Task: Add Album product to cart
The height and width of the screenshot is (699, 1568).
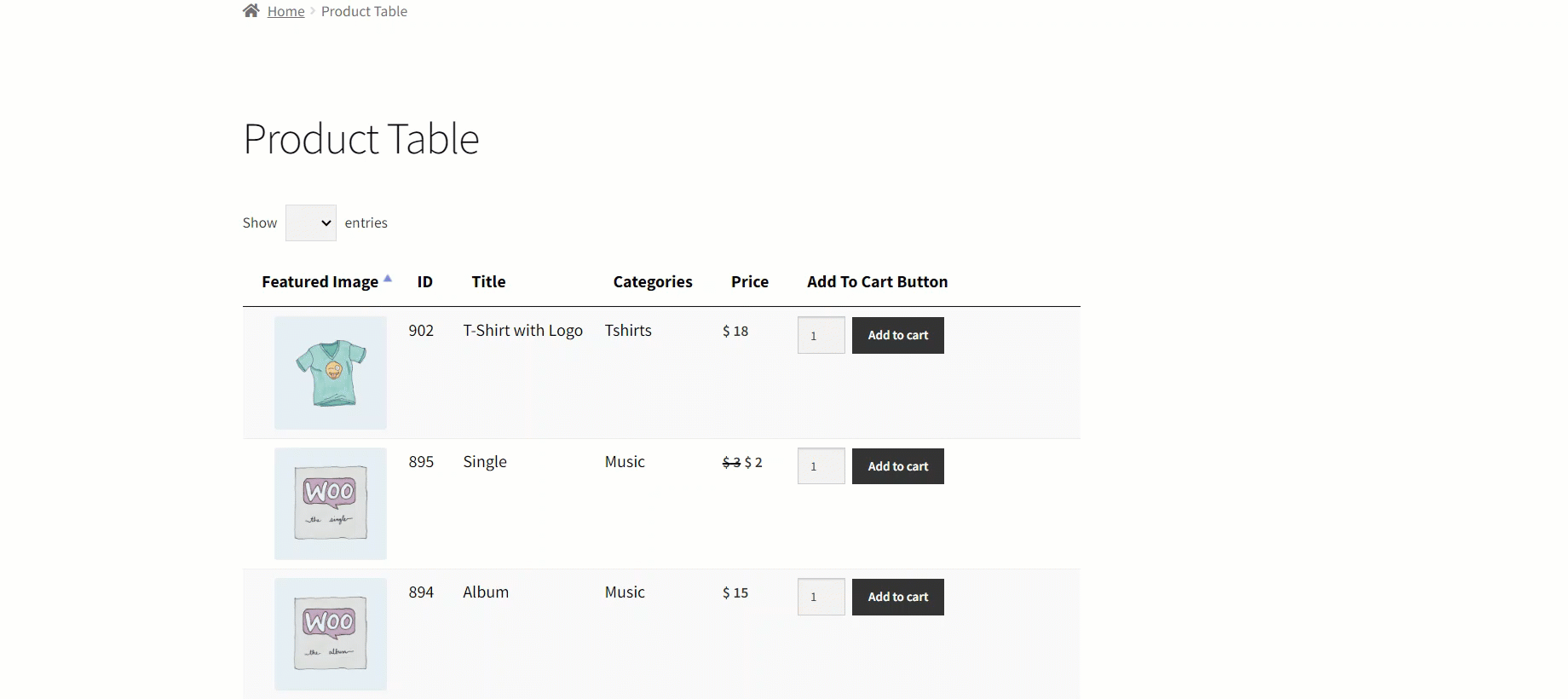Action: point(897,597)
